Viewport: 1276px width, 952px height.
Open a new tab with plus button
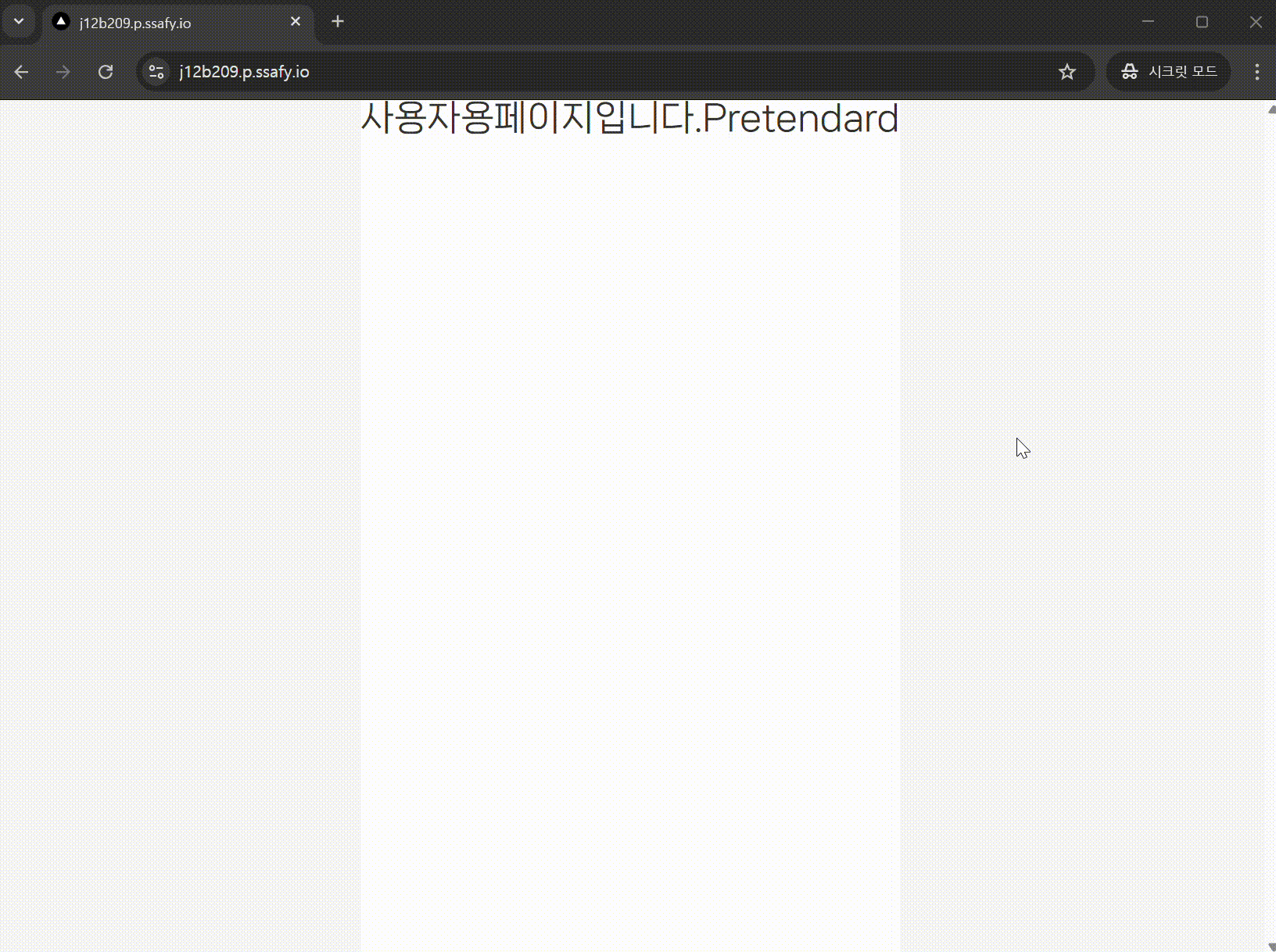click(338, 22)
